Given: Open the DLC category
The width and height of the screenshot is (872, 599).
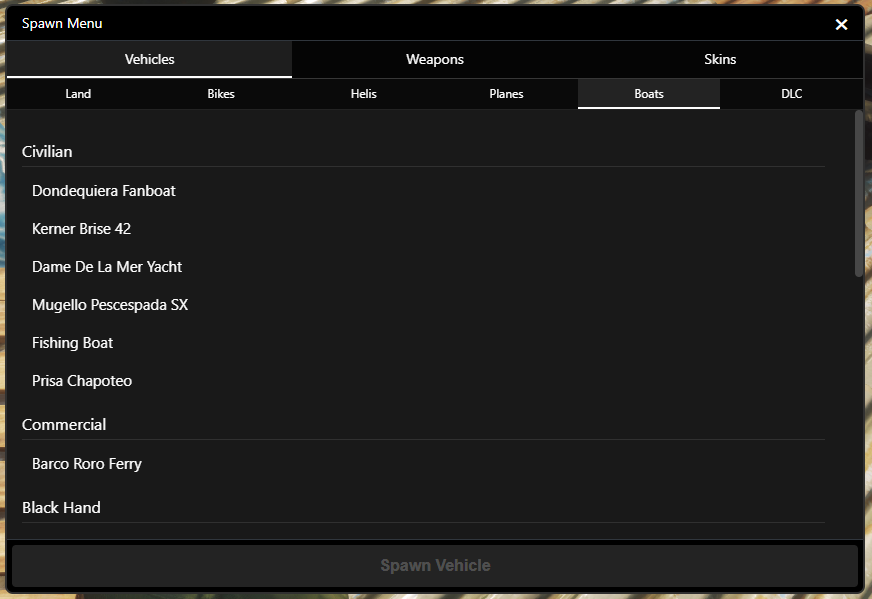Looking at the screenshot, I should [791, 94].
